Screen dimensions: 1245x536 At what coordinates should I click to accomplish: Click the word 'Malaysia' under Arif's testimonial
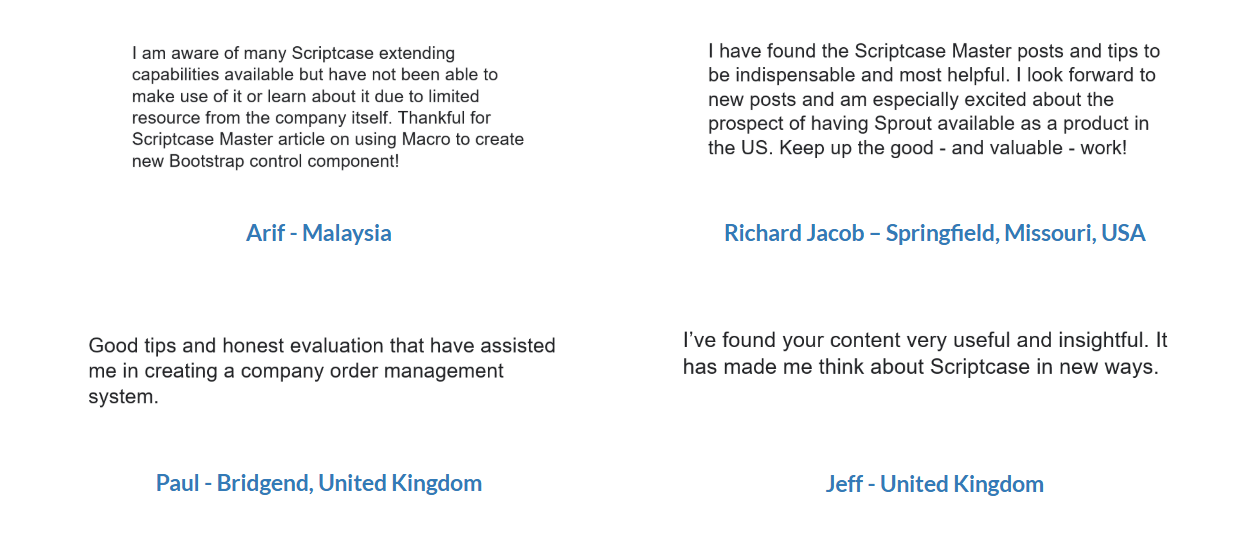click(x=347, y=233)
